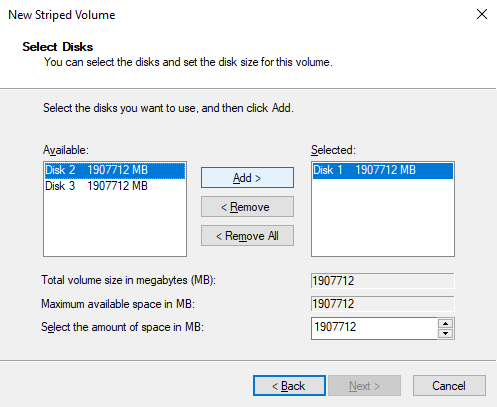The width and height of the screenshot is (497, 407).
Task: Click the Selected: label
Action: pos(333,150)
